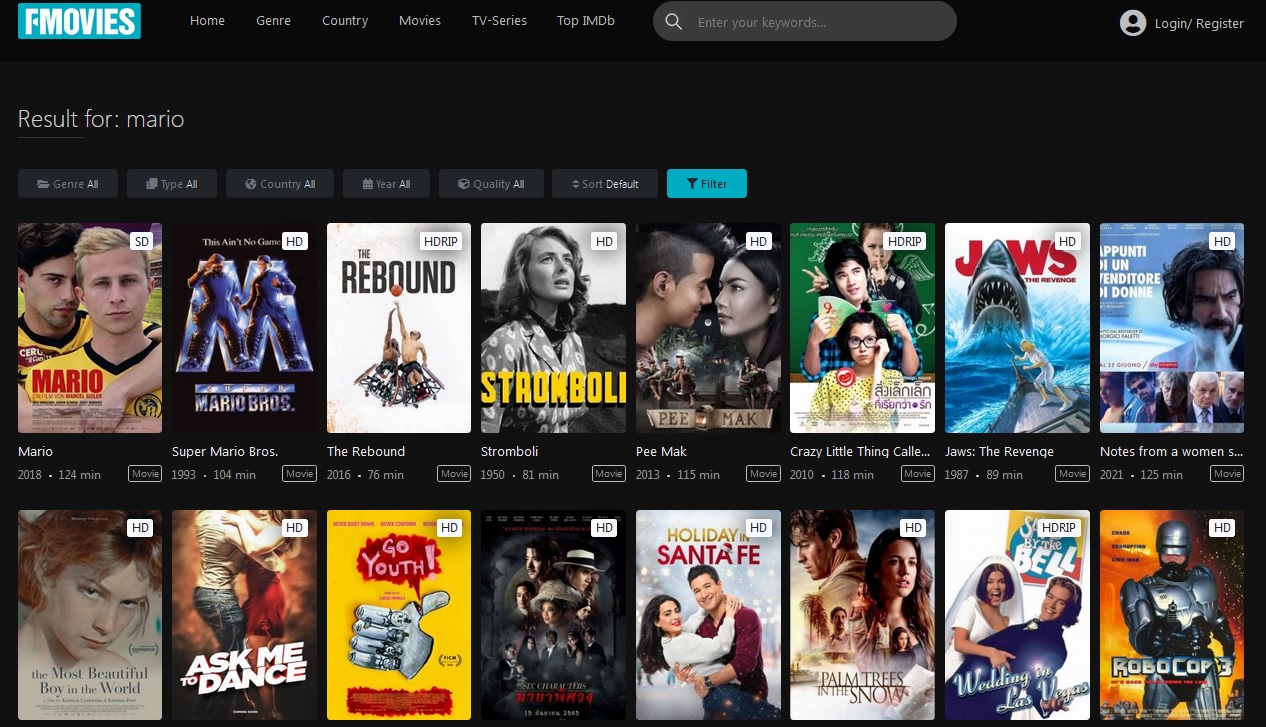Open the Wedding in Las Vegas poster
The height and width of the screenshot is (727, 1266).
1017,615
